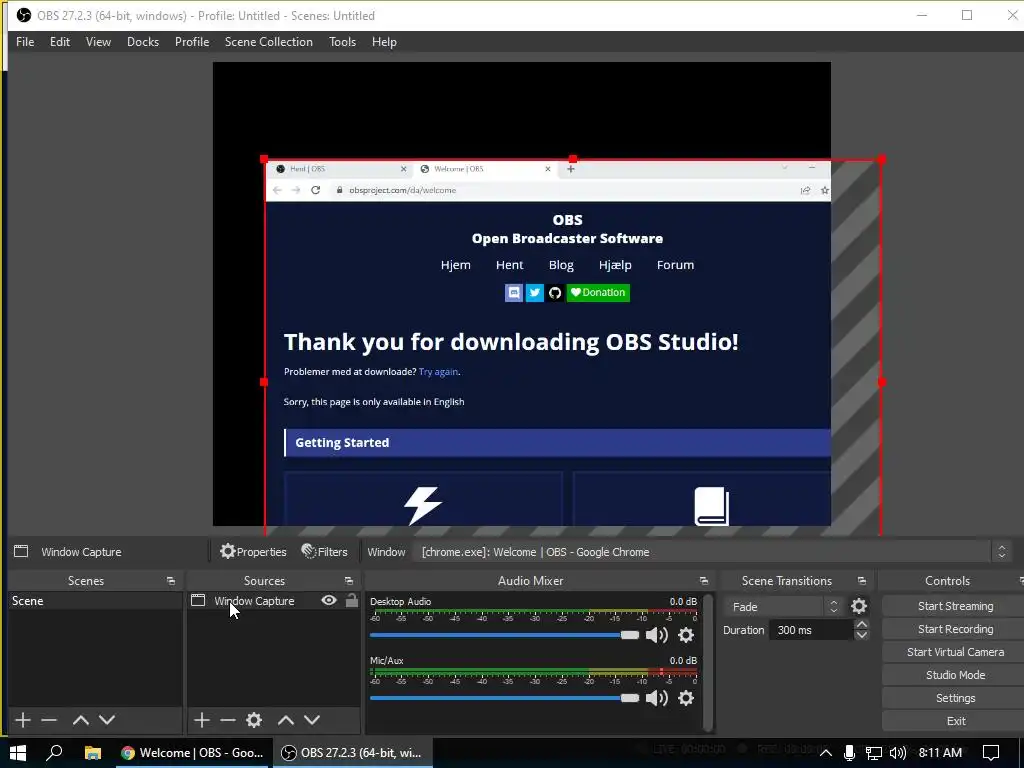Open source Properties with gear icon

point(253,552)
